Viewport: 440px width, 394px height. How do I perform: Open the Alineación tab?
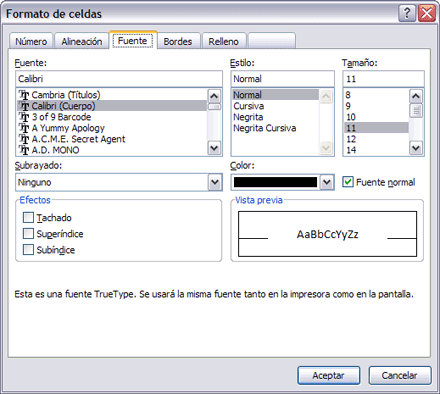(x=82, y=41)
